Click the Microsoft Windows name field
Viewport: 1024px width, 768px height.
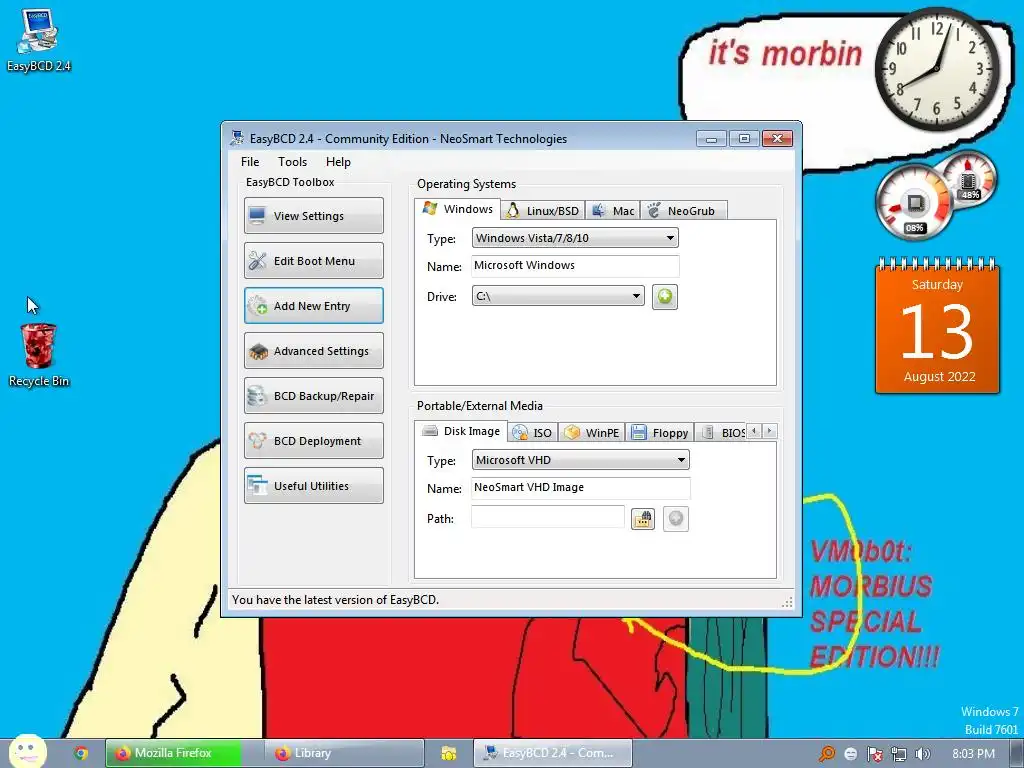[575, 266]
